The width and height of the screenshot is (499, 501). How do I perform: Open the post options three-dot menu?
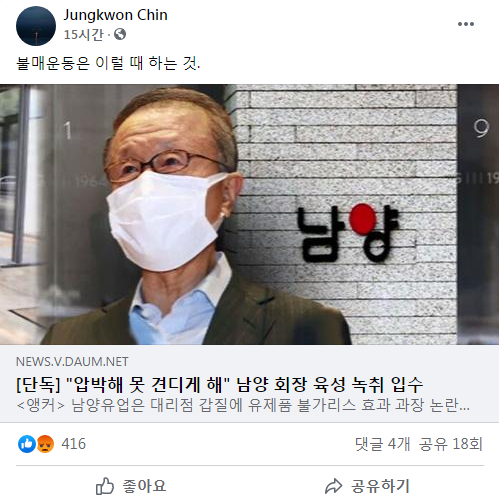466,24
